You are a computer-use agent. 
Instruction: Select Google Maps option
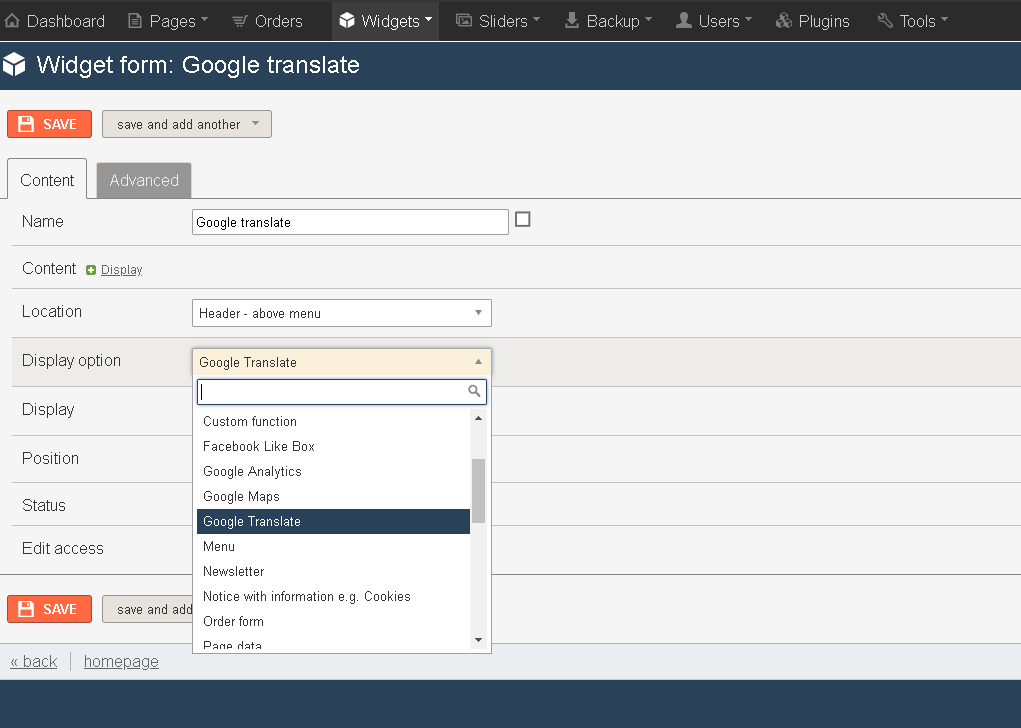click(333, 496)
